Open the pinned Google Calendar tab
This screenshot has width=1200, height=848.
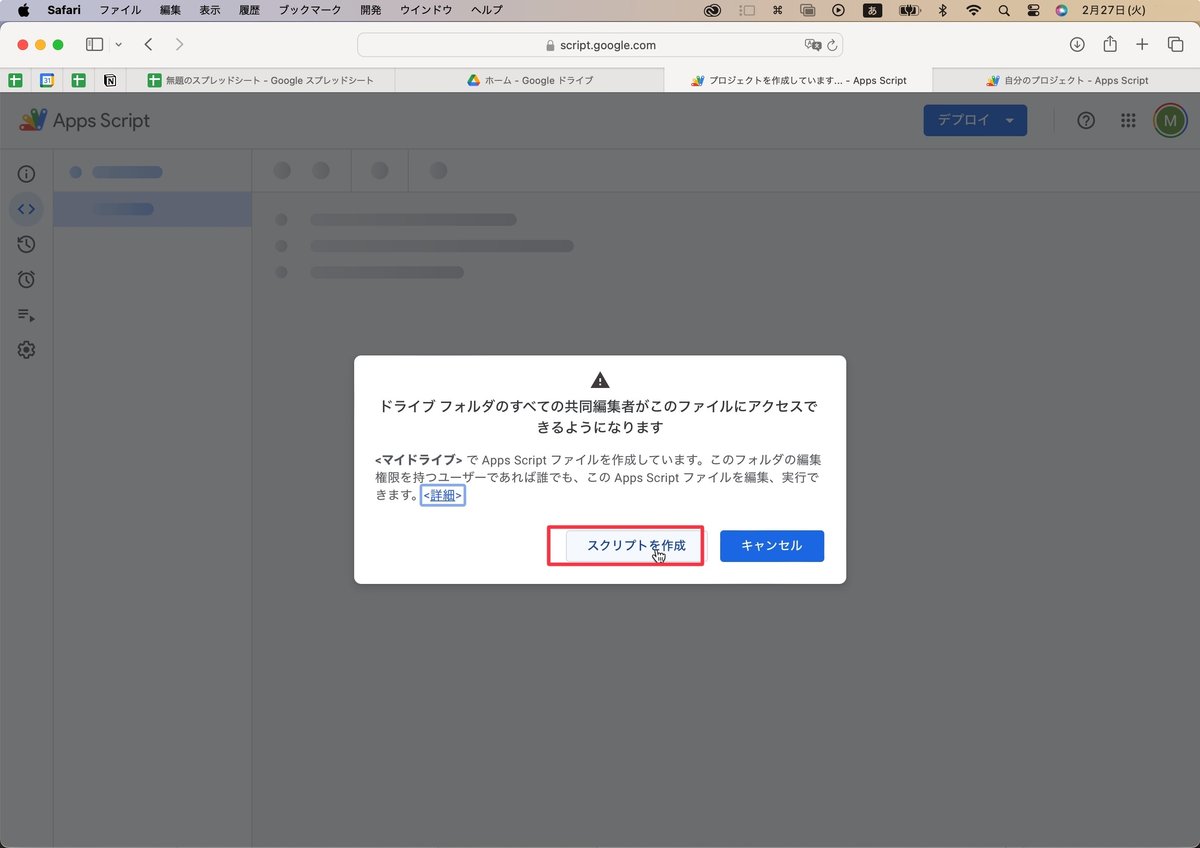click(47, 80)
